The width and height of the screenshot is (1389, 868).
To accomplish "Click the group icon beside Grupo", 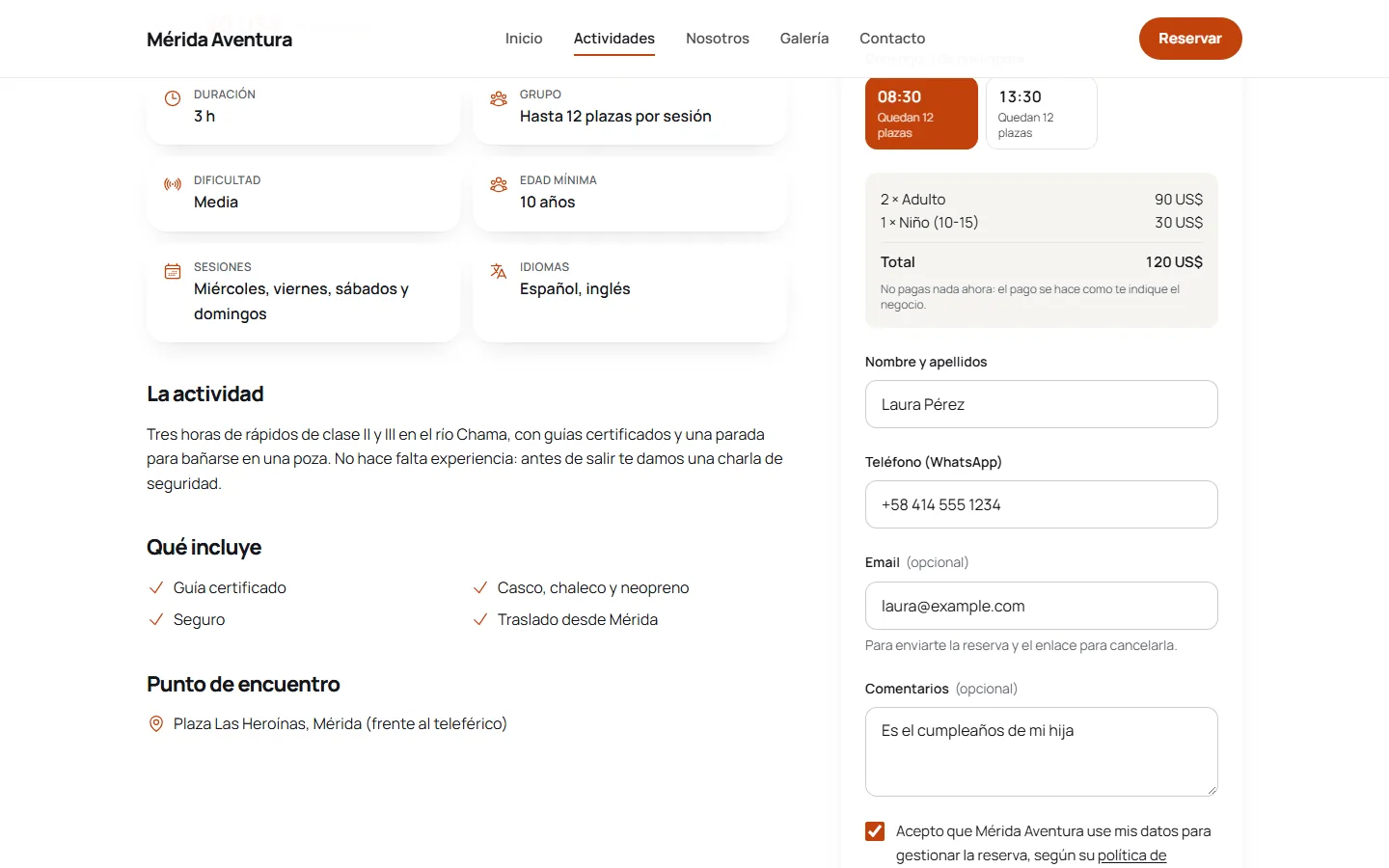I will tap(499, 98).
